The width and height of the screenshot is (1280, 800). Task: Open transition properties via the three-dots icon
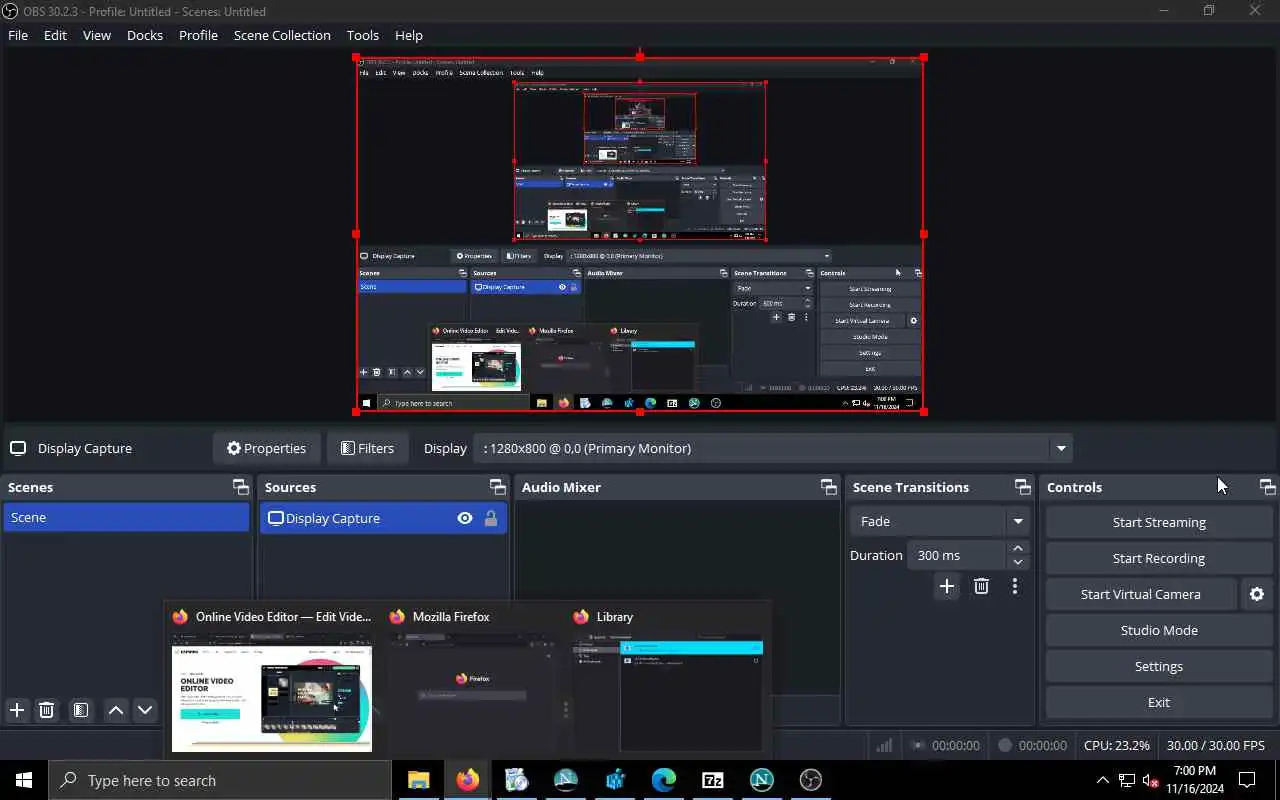1014,586
